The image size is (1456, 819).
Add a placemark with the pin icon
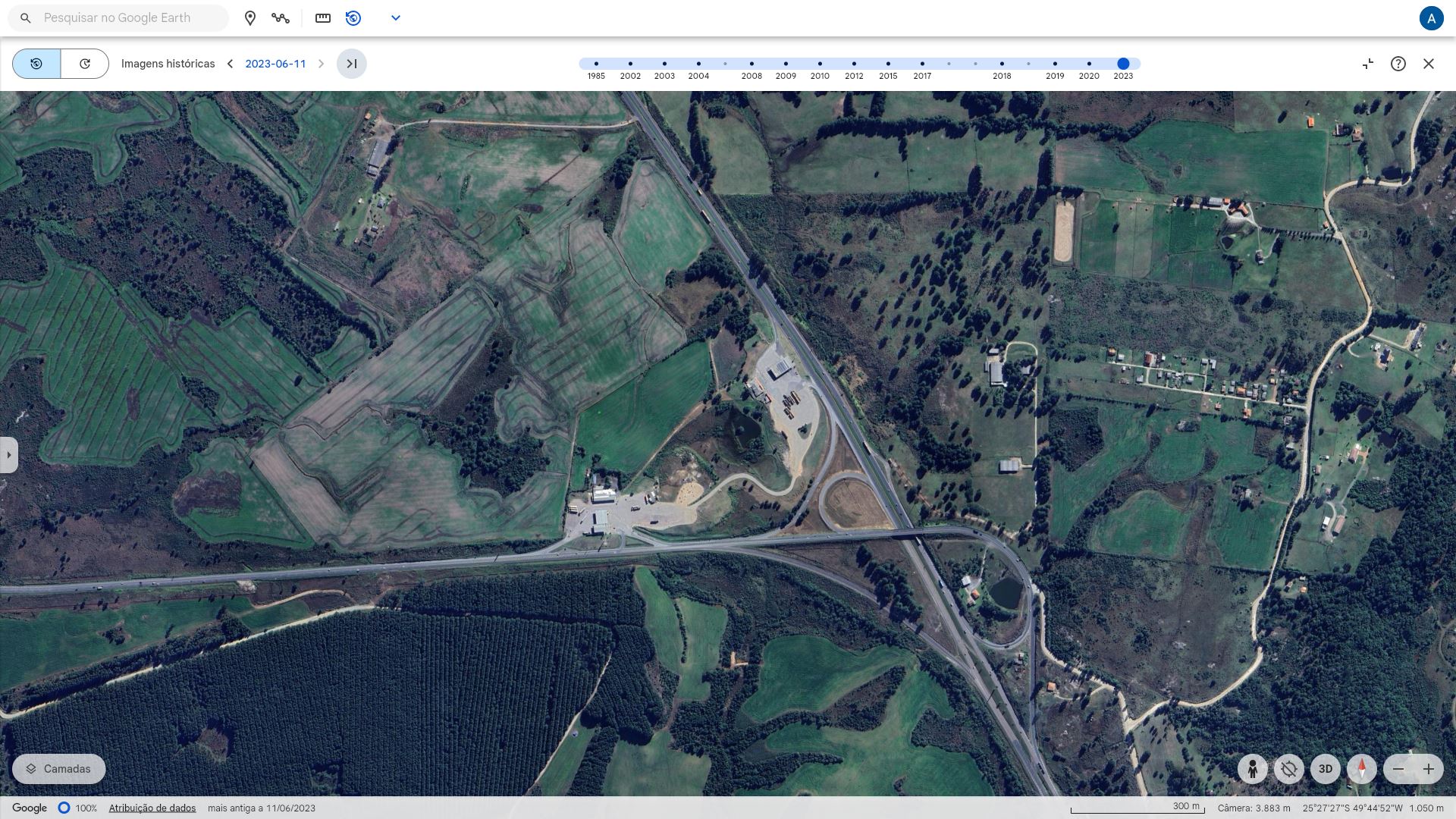250,17
